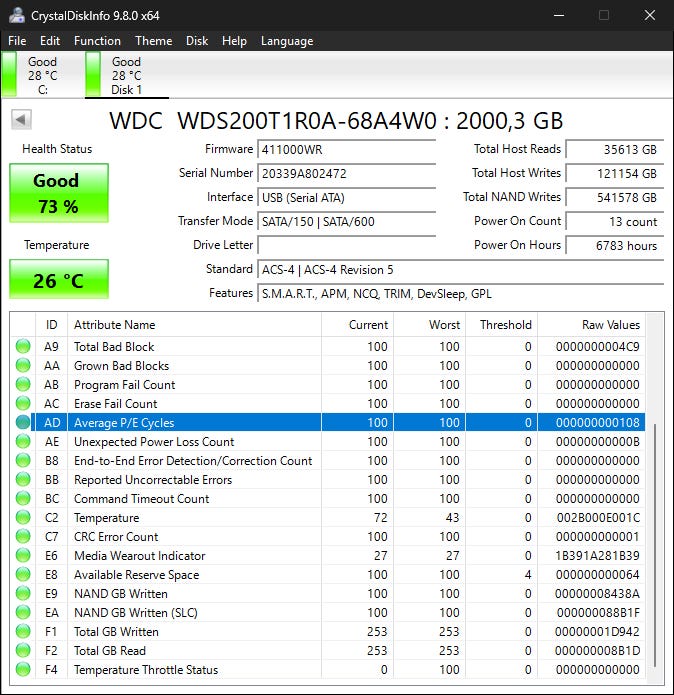
Task: Click the Transfer Mode field
Action: (347, 222)
